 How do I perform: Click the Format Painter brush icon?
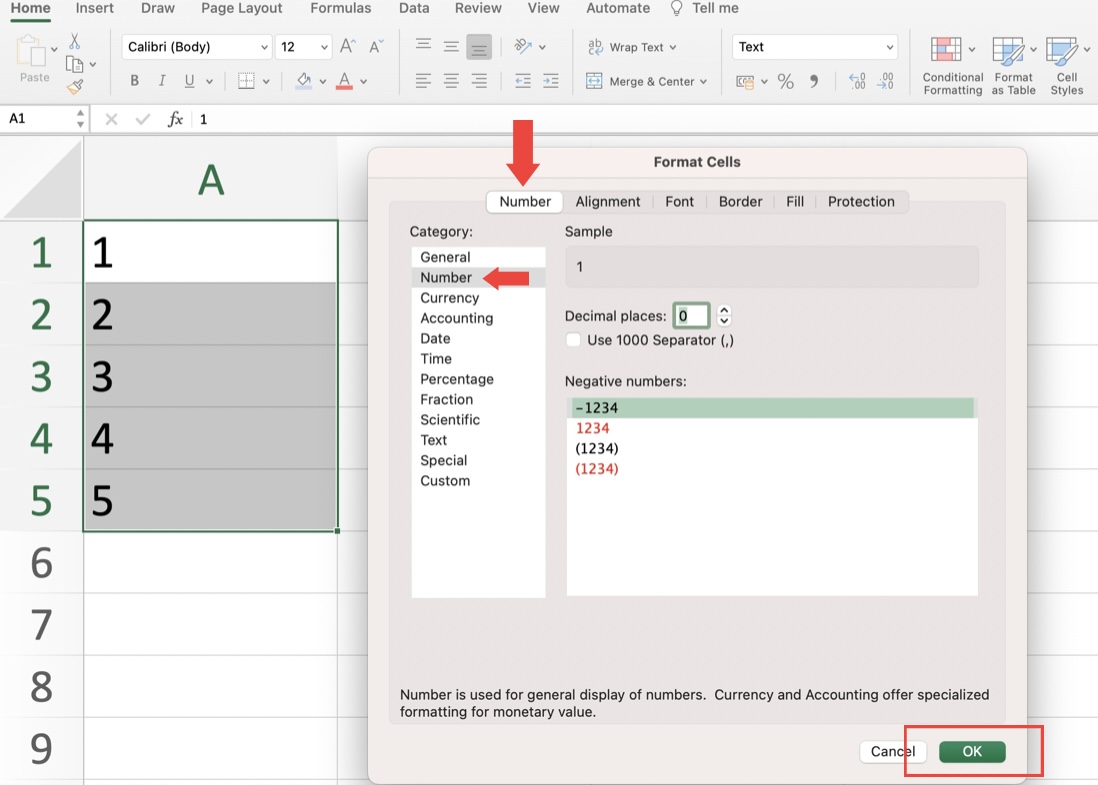75,87
